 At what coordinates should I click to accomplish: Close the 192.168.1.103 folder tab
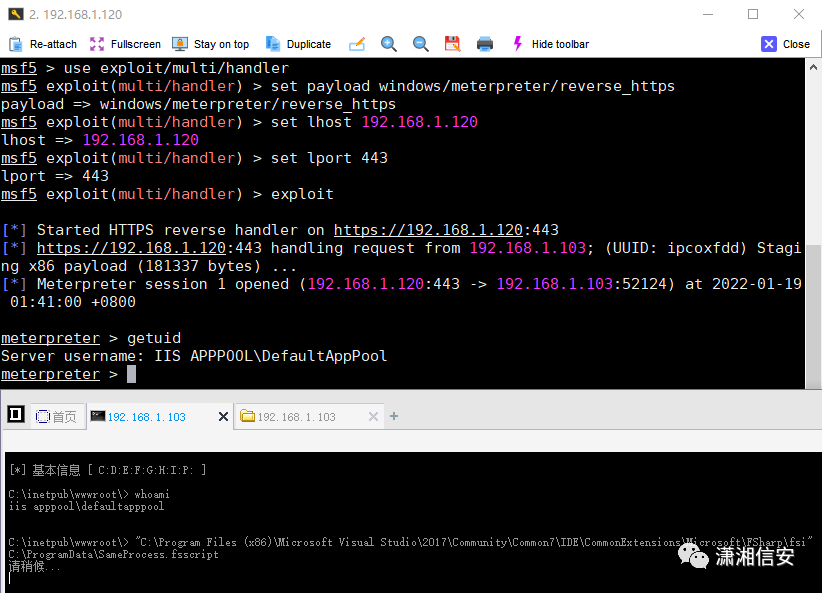click(x=373, y=417)
